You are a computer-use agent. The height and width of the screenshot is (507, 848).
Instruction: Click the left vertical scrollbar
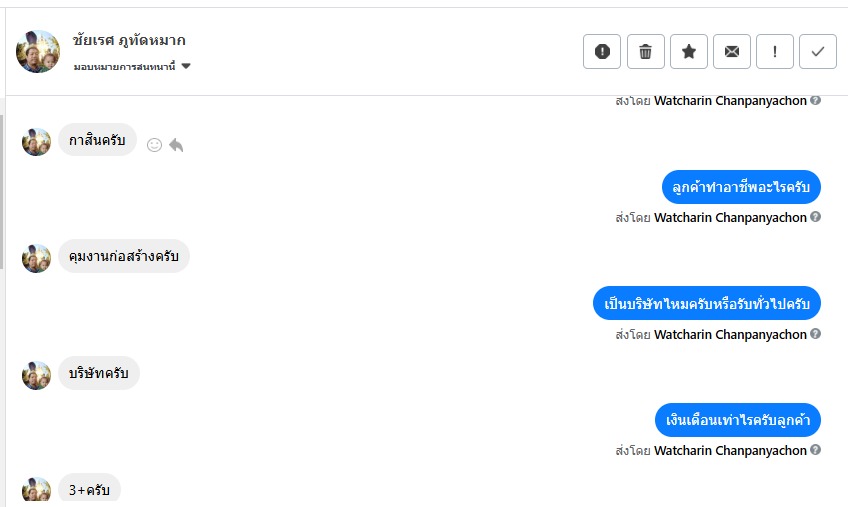click(3, 190)
